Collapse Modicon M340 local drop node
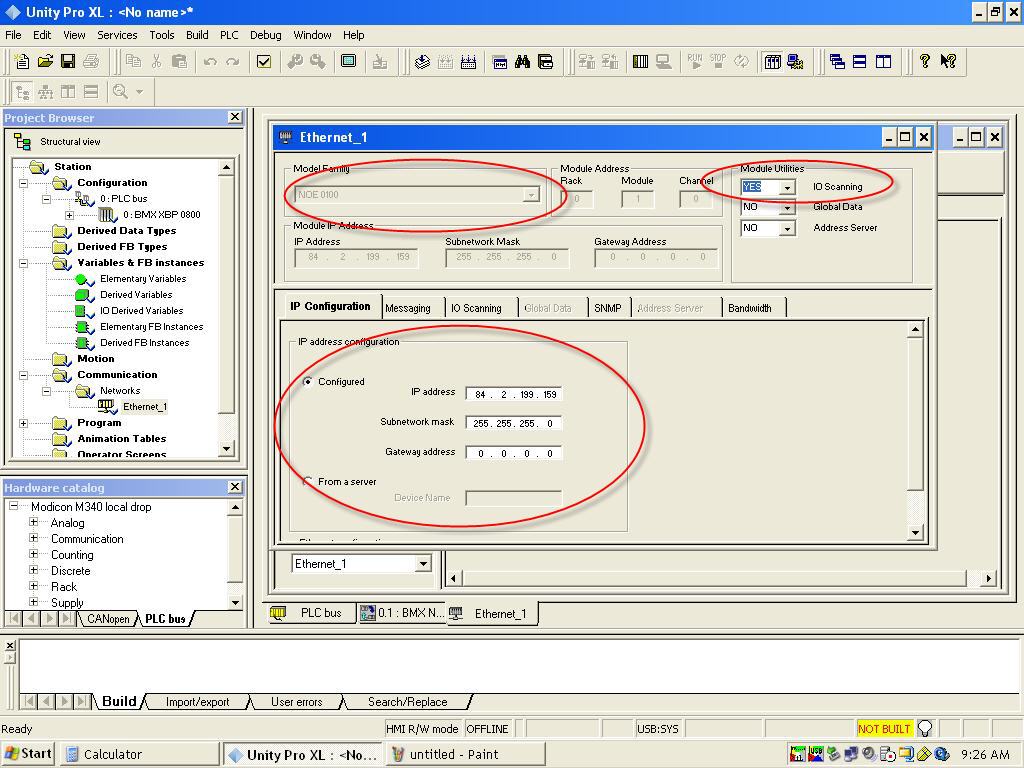The height and width of the screenshot is (768, 1024). [x=13, y=506]
